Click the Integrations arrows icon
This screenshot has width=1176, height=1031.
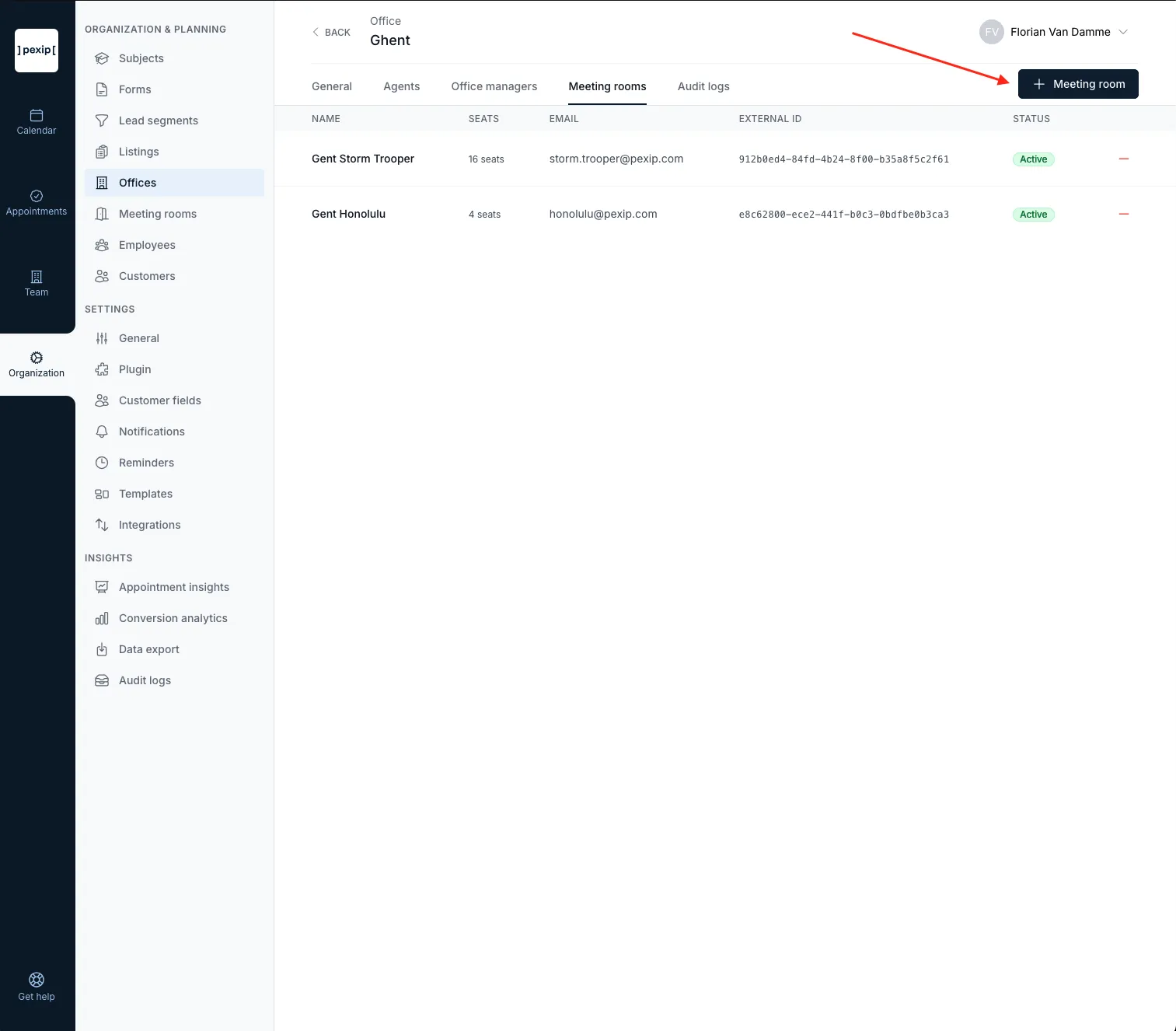pyautogui.click(x=102, y=525)
